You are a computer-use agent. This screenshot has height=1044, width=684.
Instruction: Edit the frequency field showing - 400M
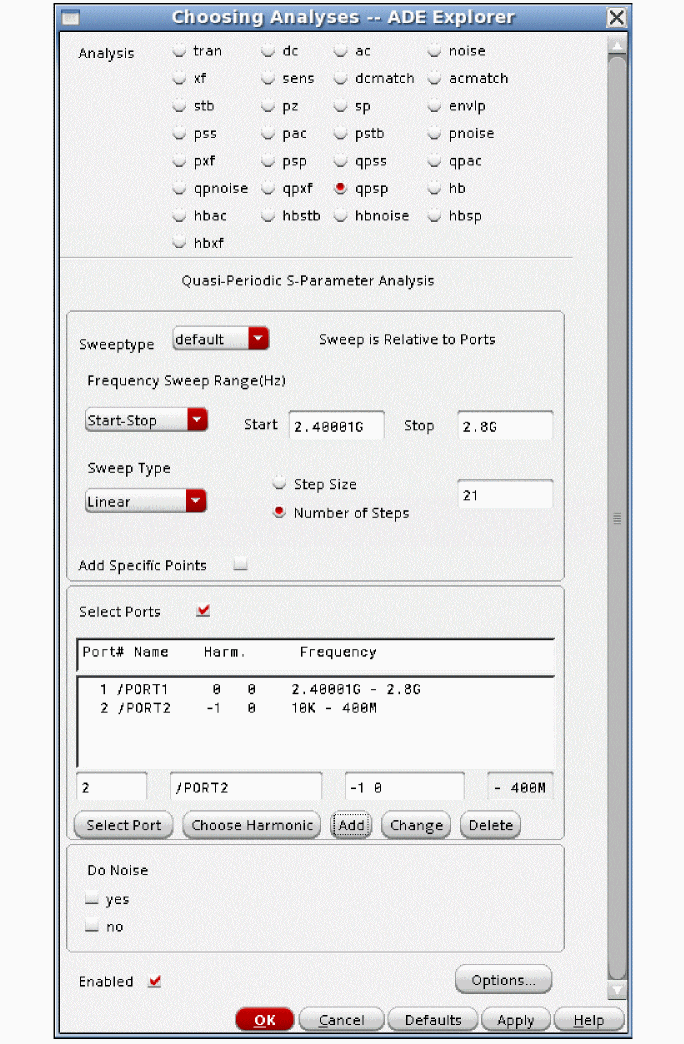pyautogui.click(x=520, y=787)
